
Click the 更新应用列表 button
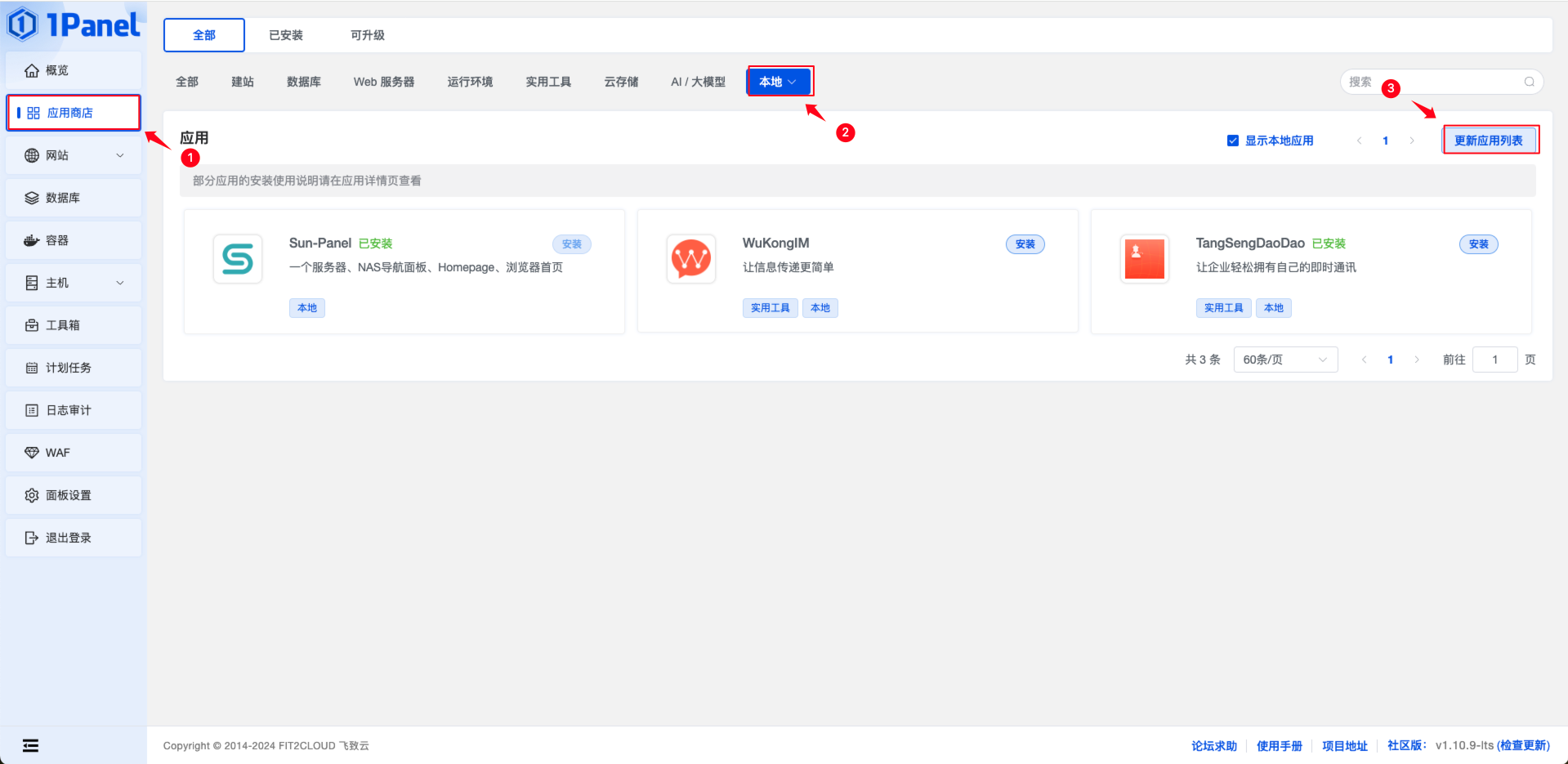(1488, 141)
